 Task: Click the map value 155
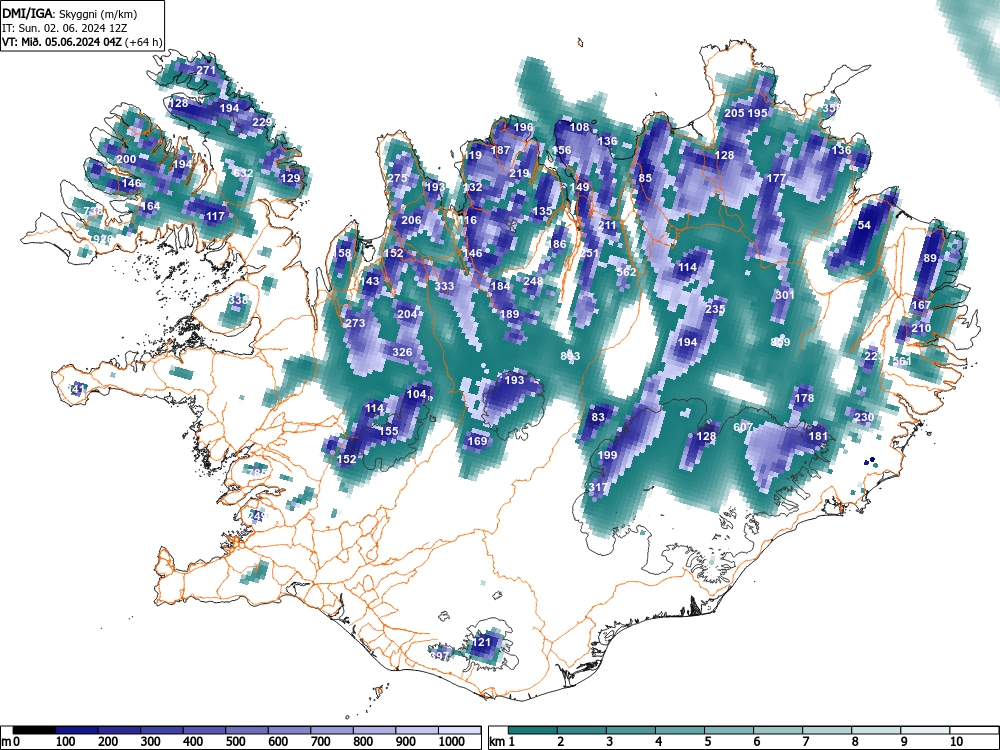tap(388, 430)
